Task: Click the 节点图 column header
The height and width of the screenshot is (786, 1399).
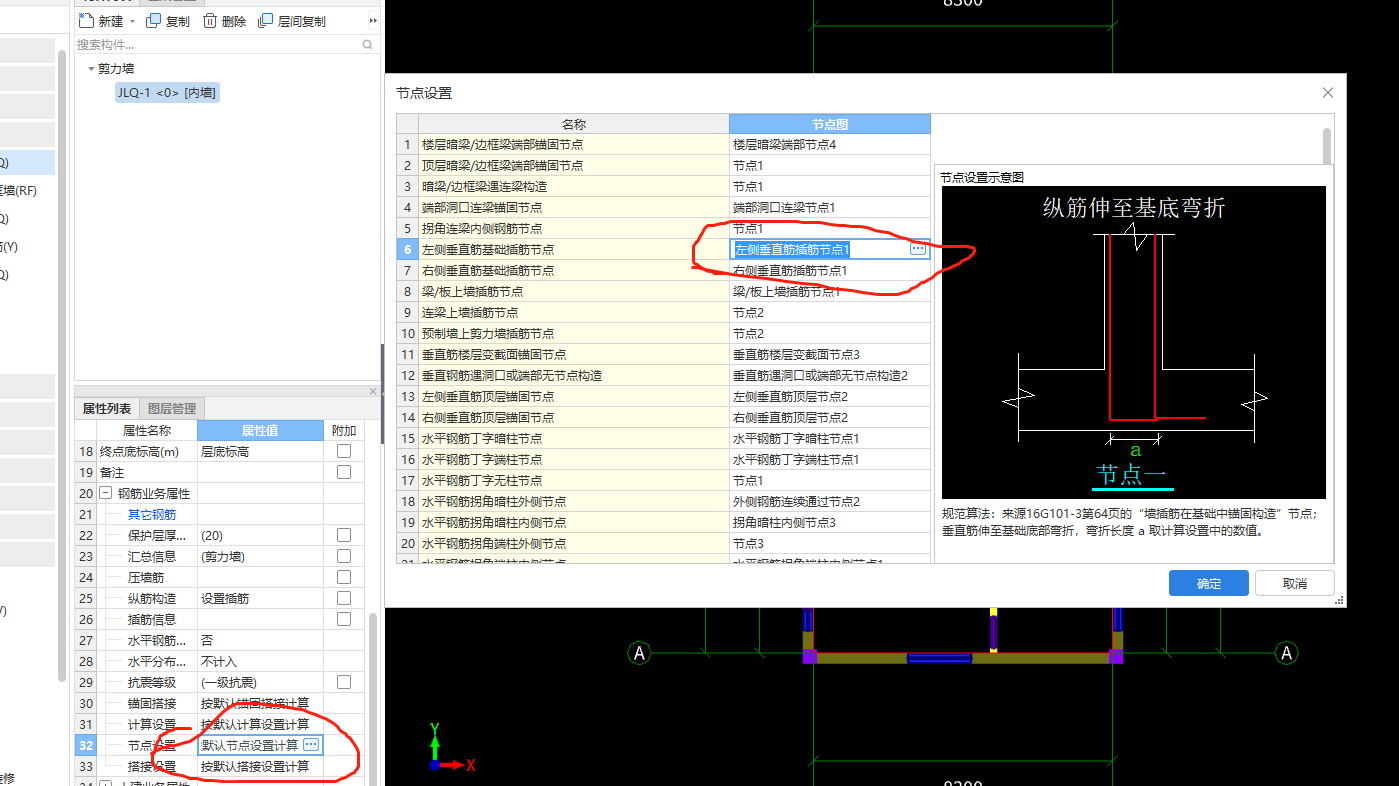Action: click(830, 124)
